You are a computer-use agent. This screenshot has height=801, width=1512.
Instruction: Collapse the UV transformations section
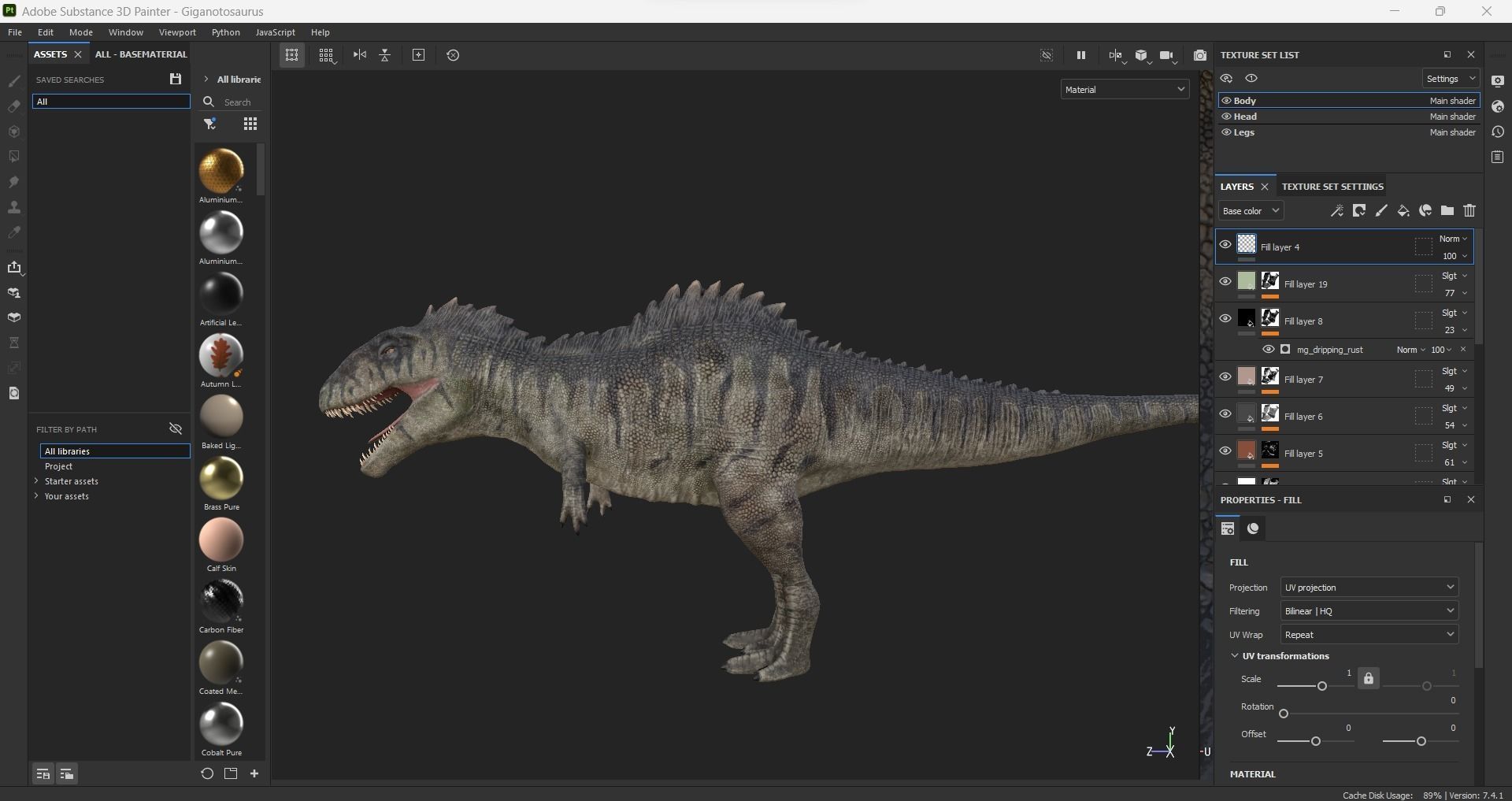(1235, 656)
